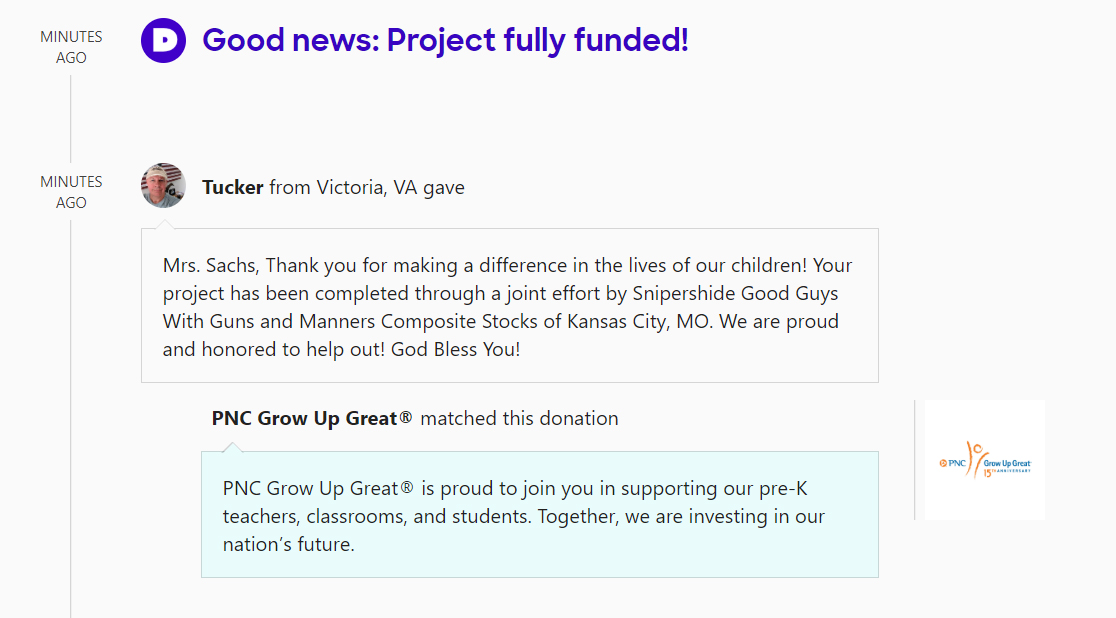Click the purple DonorsChoose D logo
Viewport: 1116px width, 618px height.
[x=164, y=41]
